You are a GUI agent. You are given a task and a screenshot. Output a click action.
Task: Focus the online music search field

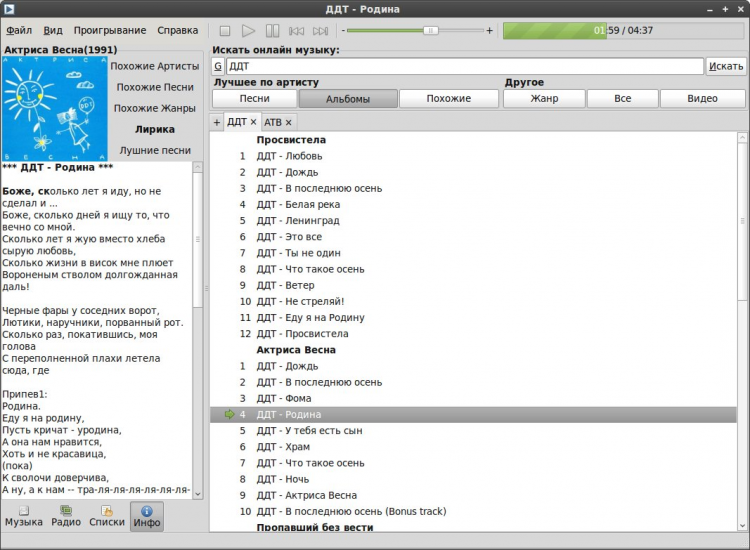point(464,66)
